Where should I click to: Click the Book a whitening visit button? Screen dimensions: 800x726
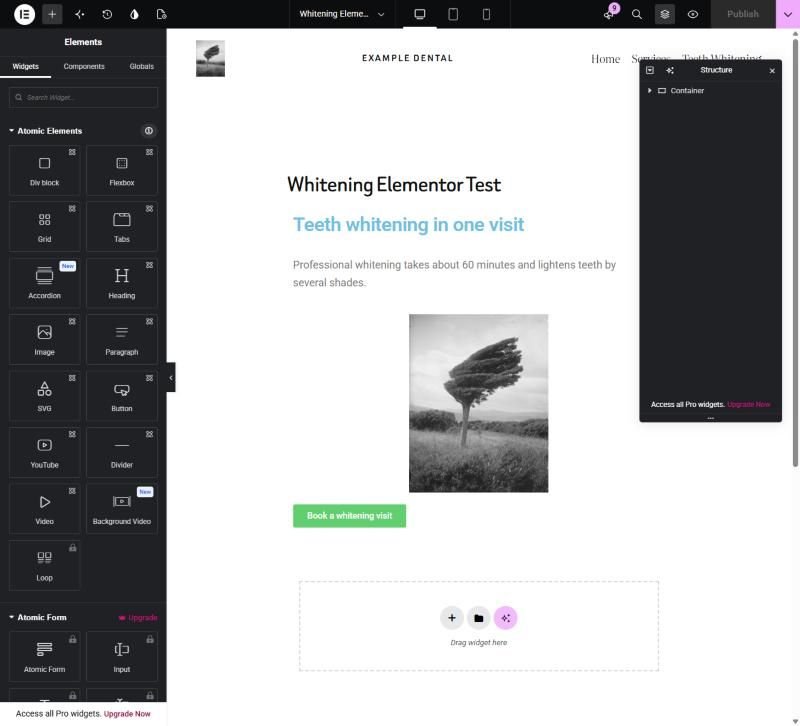click(x=349, y=516)
